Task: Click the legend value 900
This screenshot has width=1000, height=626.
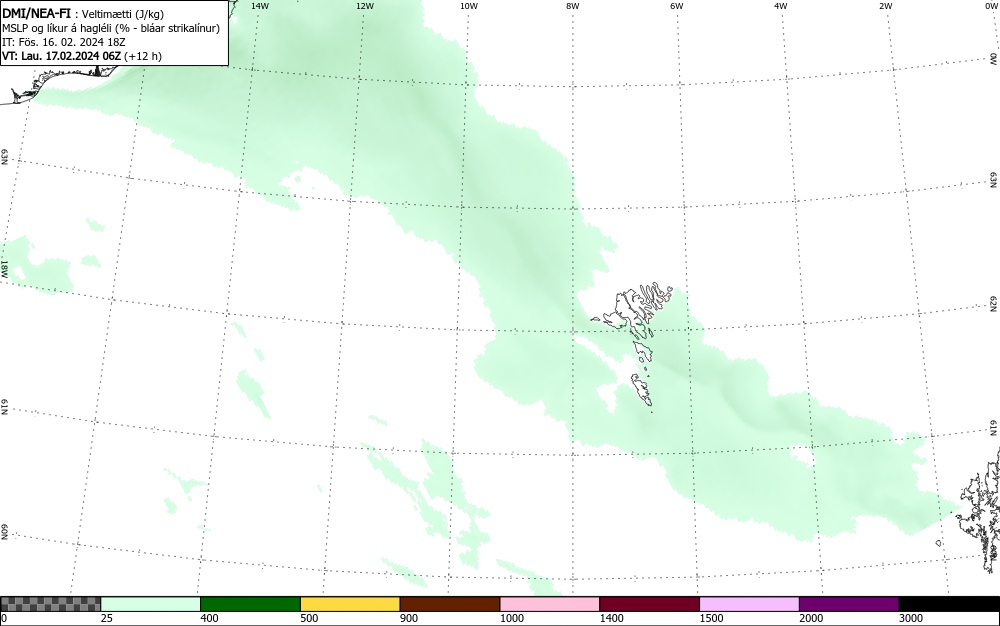Action: click(x=409, y=618)
